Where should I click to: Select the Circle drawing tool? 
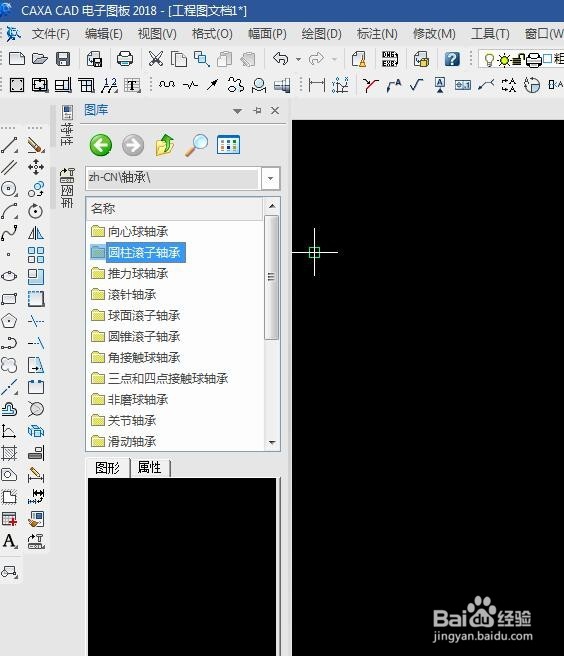pos(9,189)
